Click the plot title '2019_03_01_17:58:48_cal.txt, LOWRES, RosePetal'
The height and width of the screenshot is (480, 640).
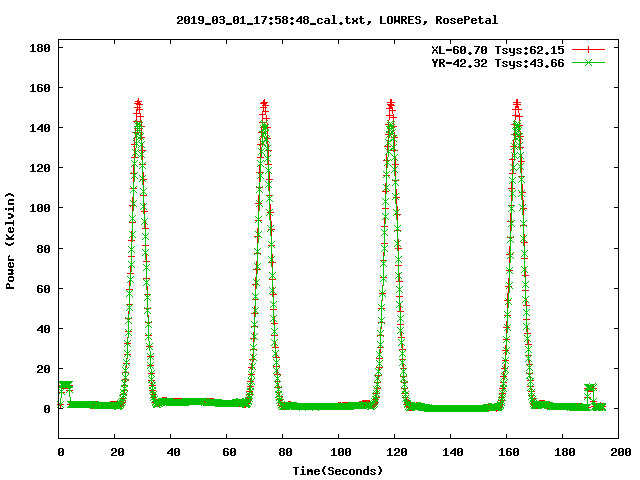pos(337,20)
